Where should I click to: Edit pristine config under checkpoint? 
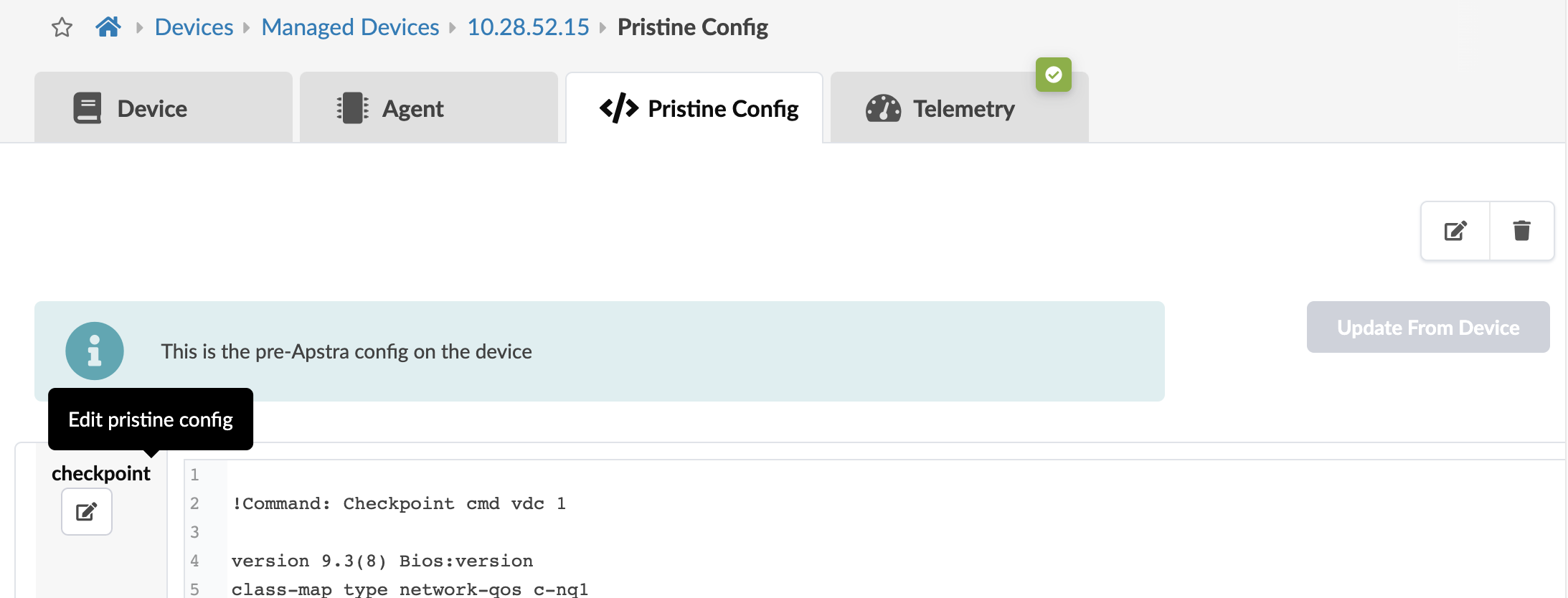click(x=87, y=512)
